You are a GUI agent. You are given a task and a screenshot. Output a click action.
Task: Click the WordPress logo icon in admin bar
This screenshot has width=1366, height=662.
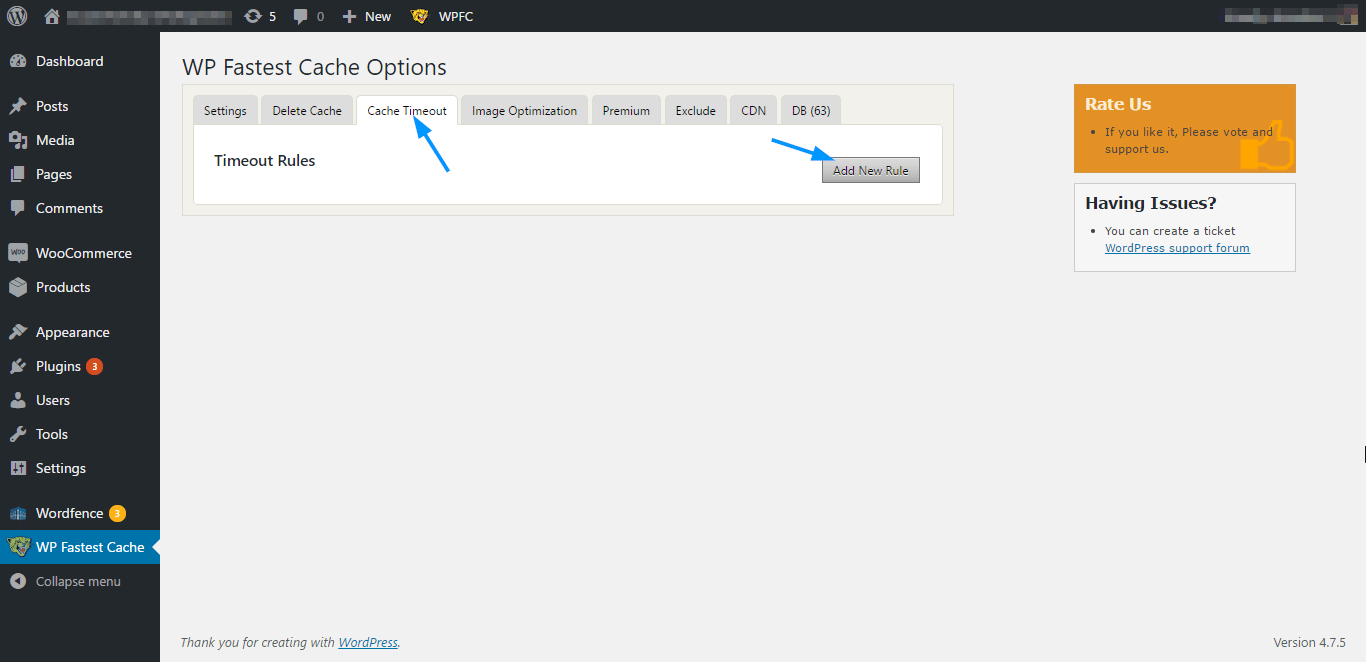[x=17, y=16]
